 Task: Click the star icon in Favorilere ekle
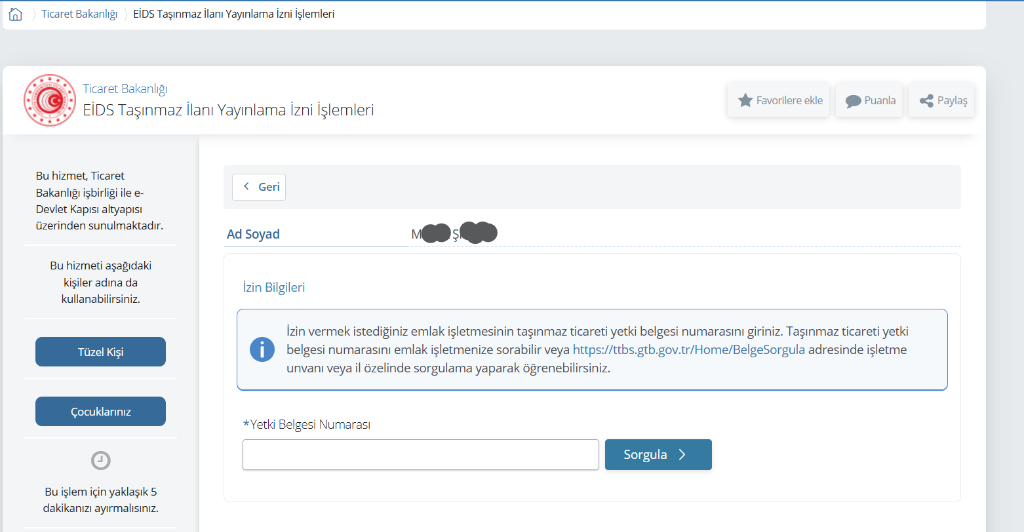point(745,101)
